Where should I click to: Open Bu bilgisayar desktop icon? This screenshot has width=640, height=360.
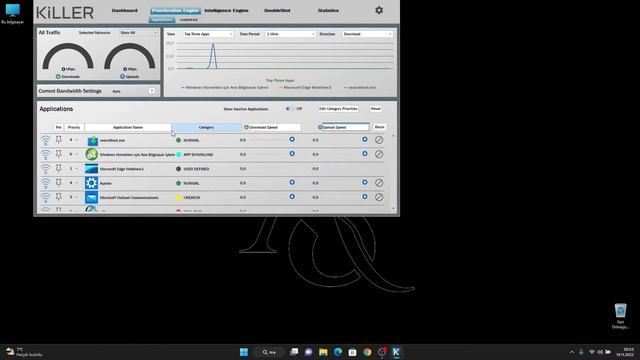coord(13,13)
